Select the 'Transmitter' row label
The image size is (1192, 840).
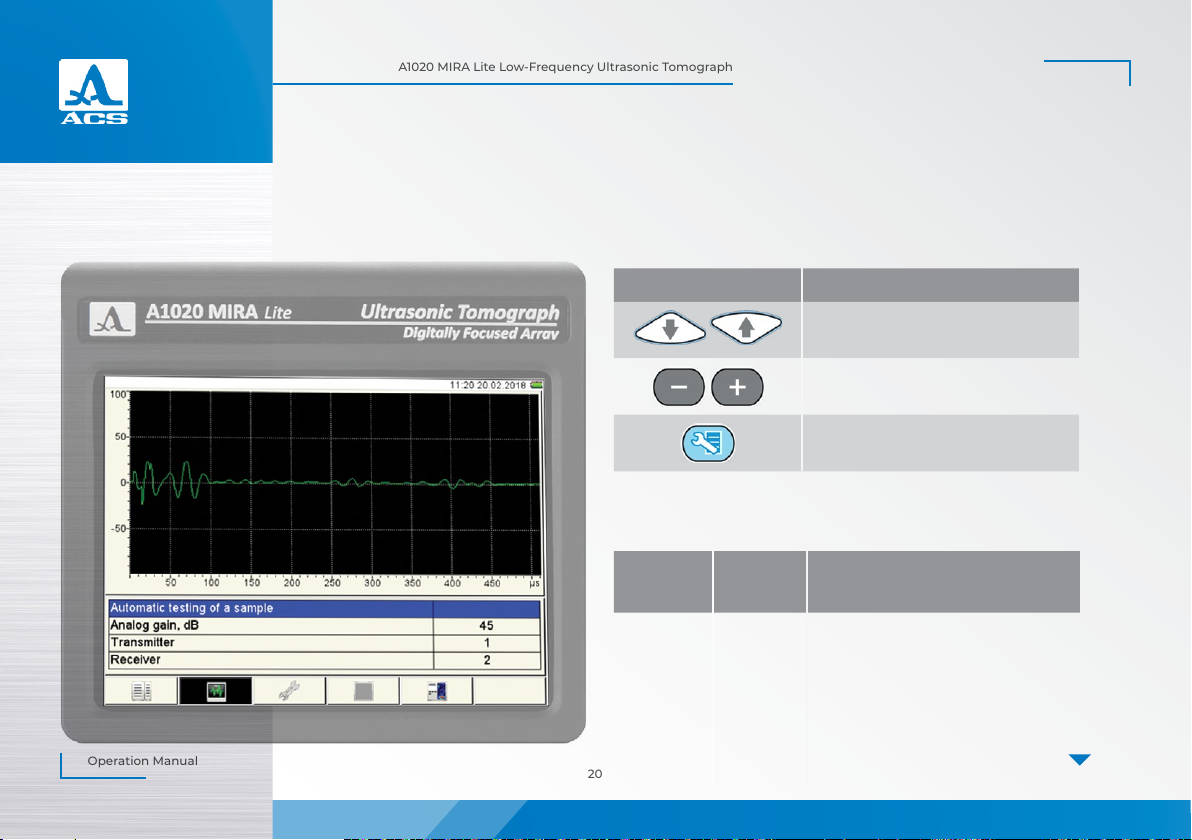(x=142, y=642)
